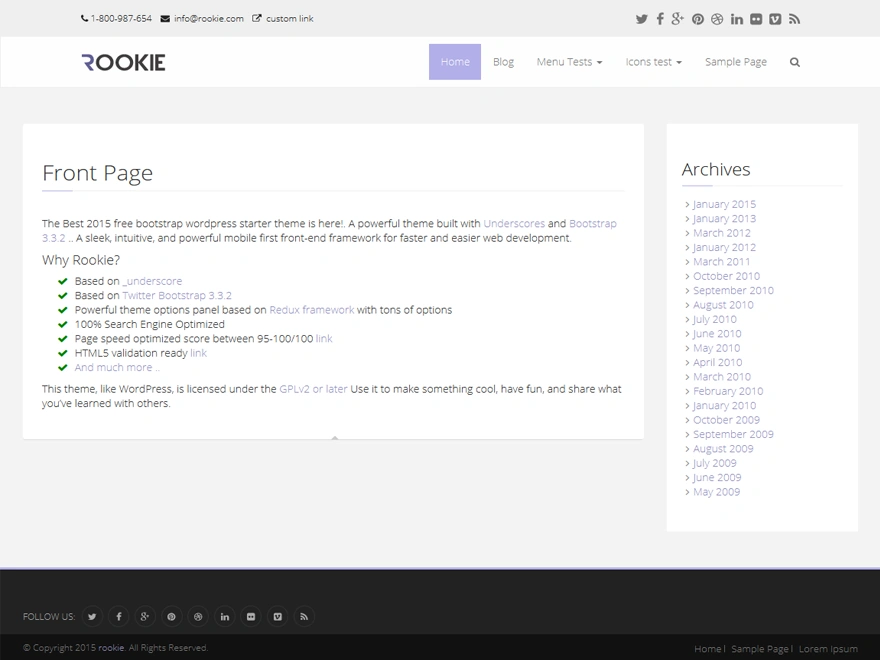Click the search magnifier icon in navigation

pos(795,62)
